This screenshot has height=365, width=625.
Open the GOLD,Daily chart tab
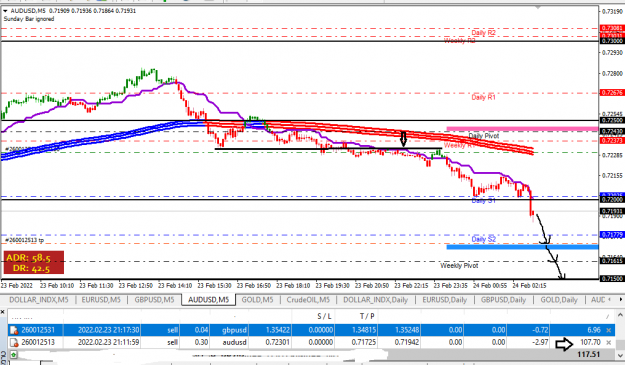tap(559, 300)
